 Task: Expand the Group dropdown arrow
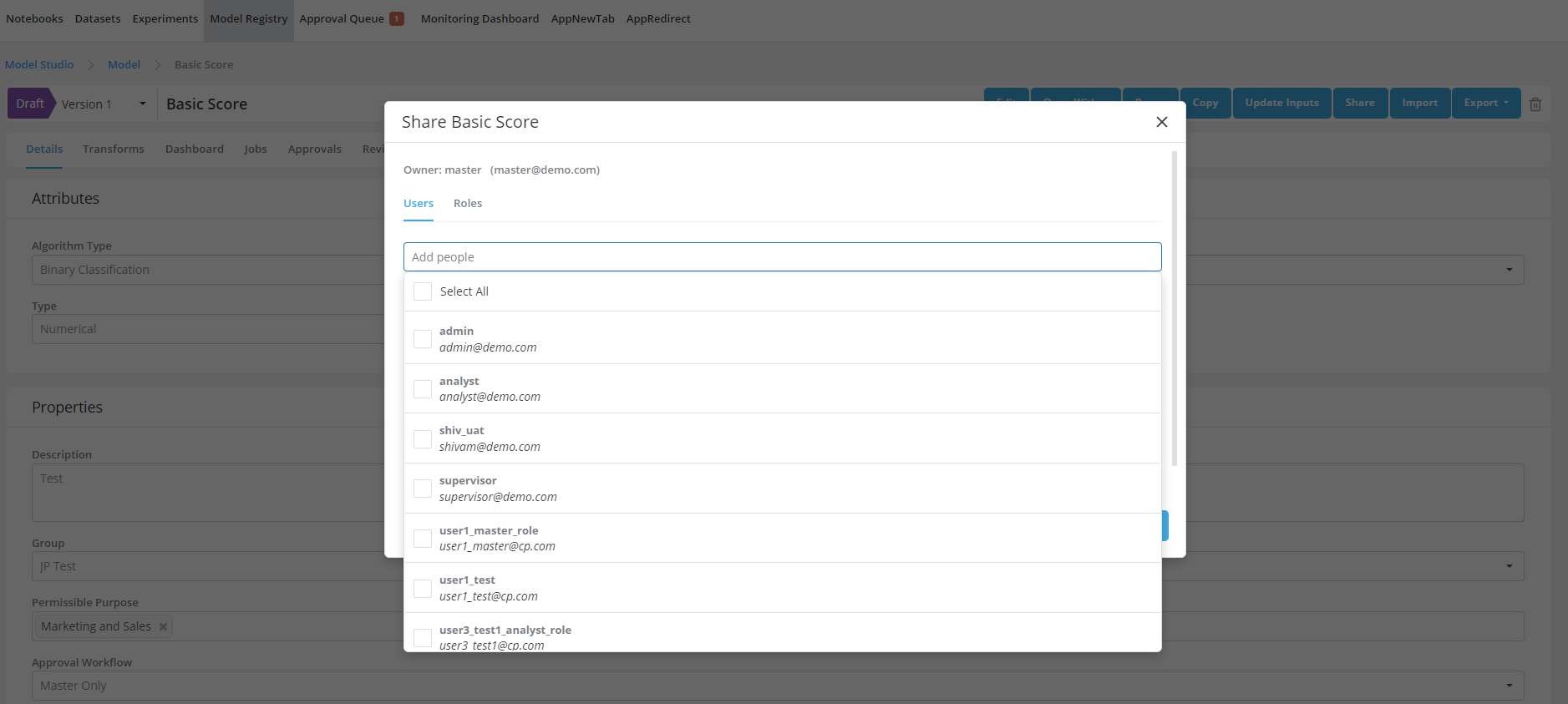point(1509,566)
